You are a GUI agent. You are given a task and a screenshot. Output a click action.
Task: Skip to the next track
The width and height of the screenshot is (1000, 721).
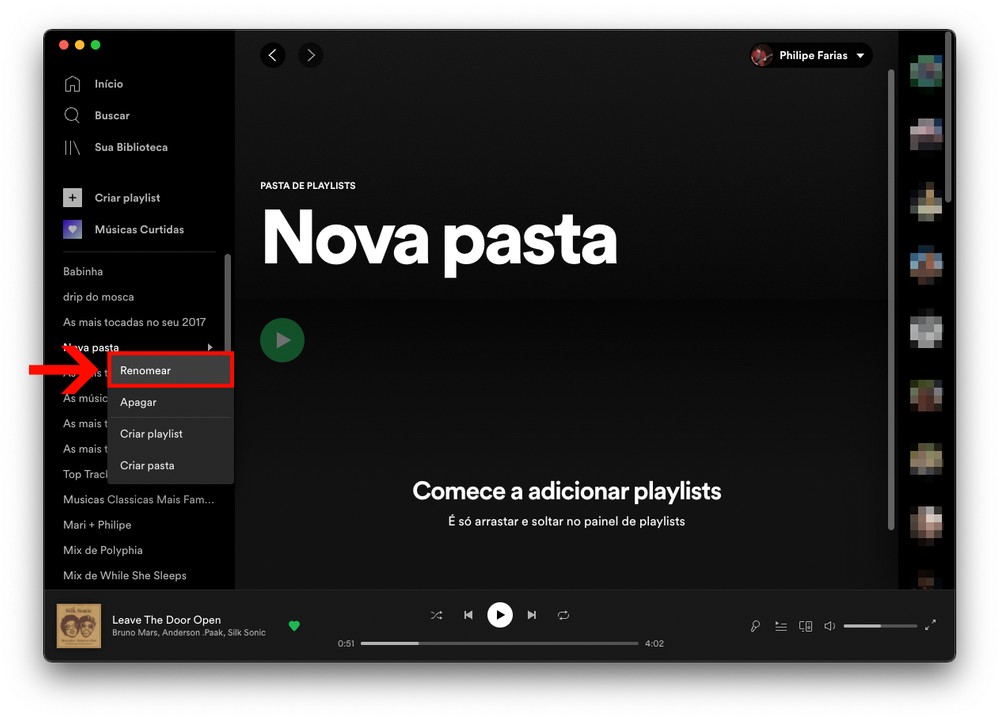(x=532, y=615)
